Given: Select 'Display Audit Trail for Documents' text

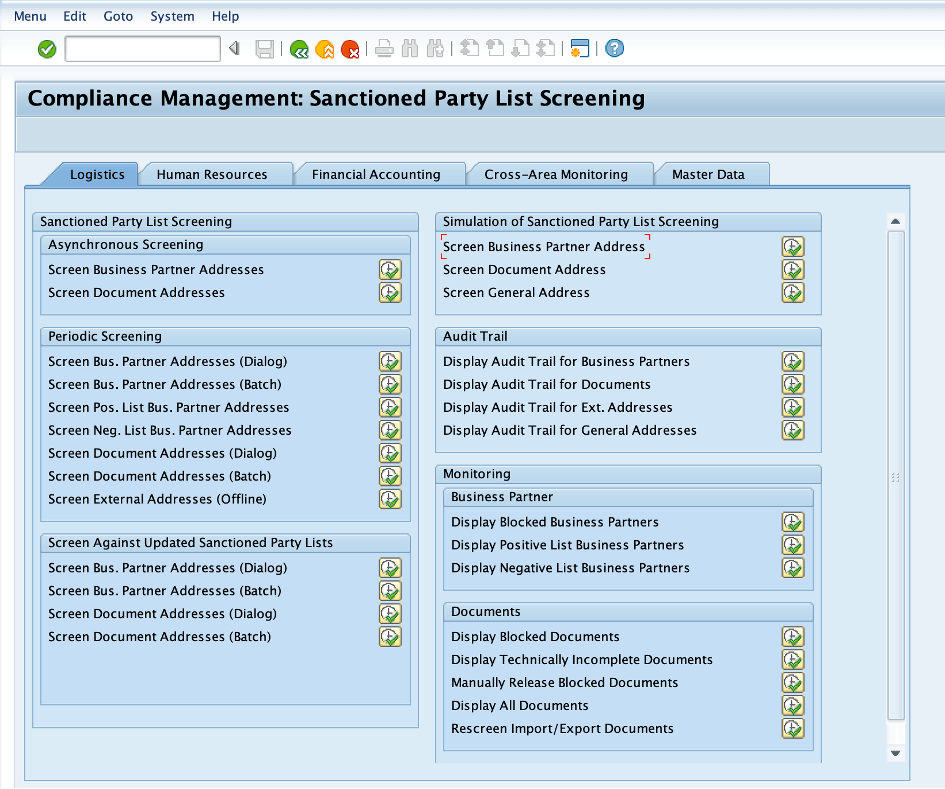Looking at the screenshot, I should coord(547,385).
